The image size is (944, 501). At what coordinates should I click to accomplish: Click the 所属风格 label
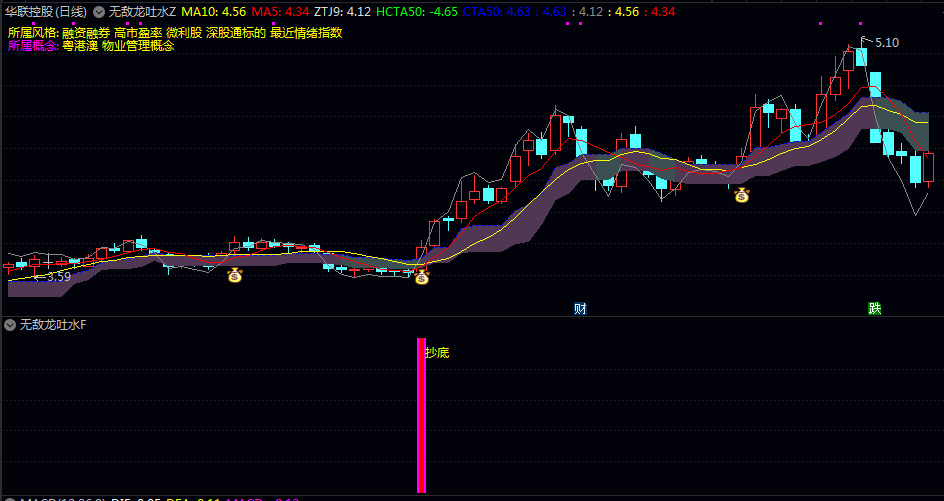pyautogui.click(x=31, y=33)
